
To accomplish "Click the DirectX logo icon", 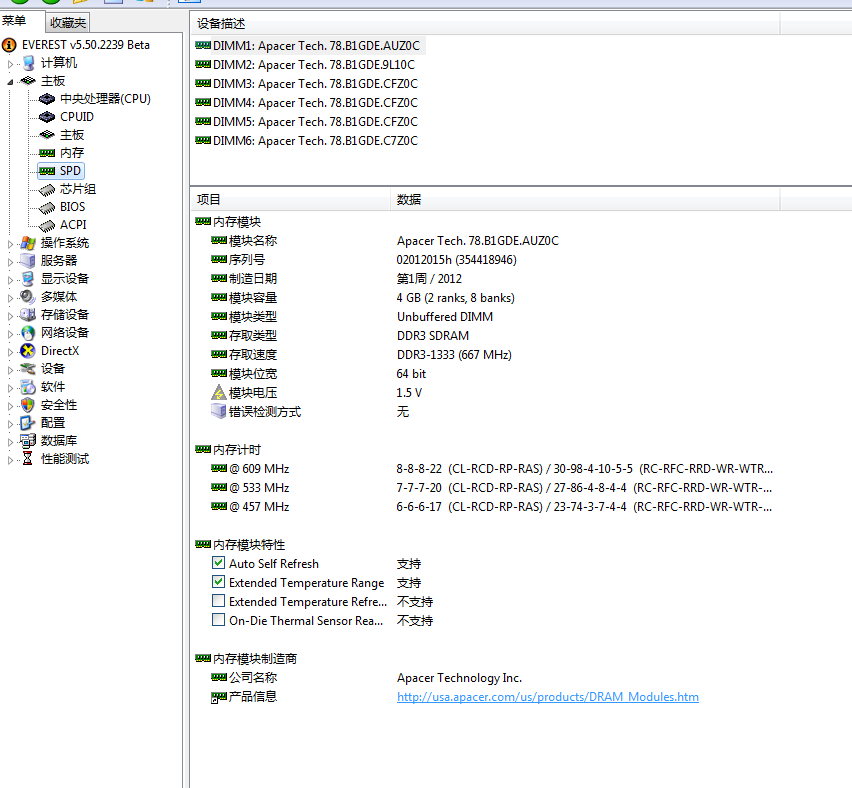I will 28,351.
